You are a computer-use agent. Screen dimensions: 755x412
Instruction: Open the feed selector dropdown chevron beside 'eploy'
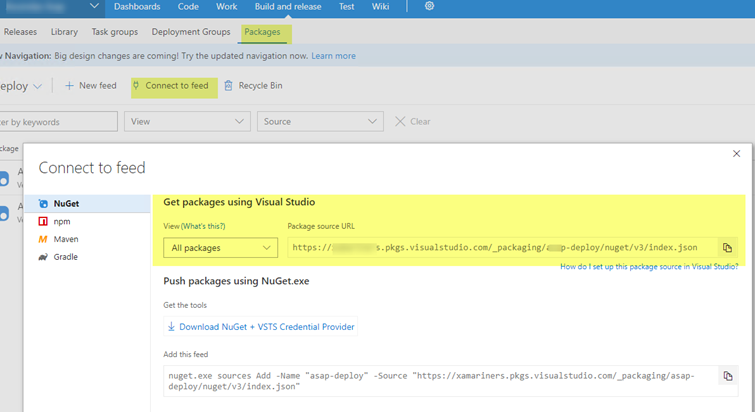coord(38,87)
